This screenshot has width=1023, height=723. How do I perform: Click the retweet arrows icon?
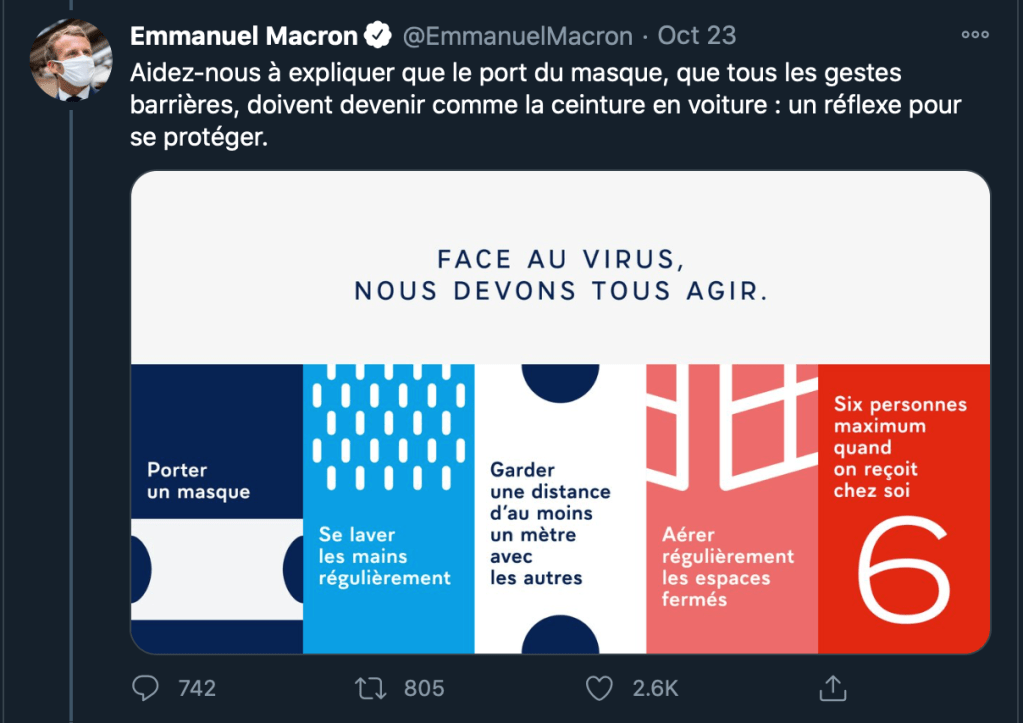coord(372,688)
